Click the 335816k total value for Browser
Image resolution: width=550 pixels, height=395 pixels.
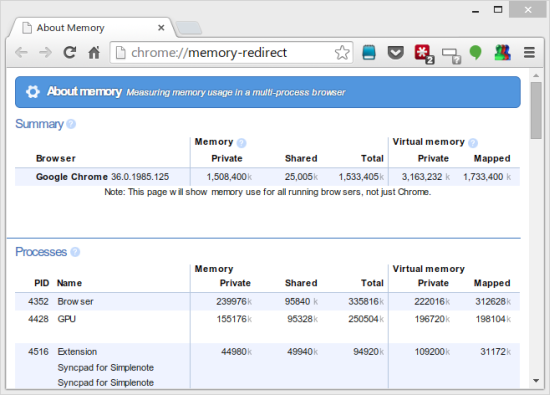click(x=366, y=301)
